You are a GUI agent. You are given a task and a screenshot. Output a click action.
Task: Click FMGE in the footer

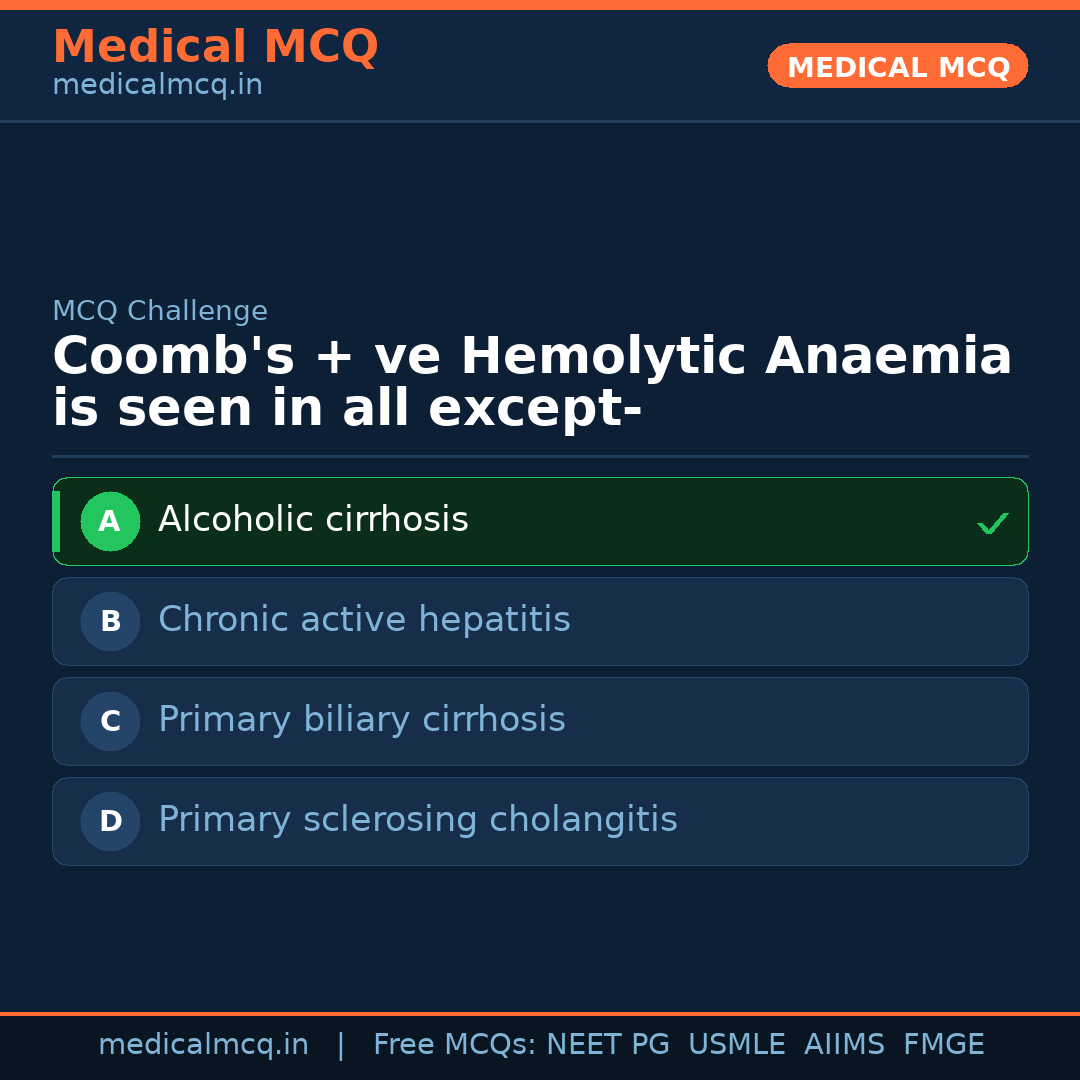pyautogui.click(x=944, y=1045)
